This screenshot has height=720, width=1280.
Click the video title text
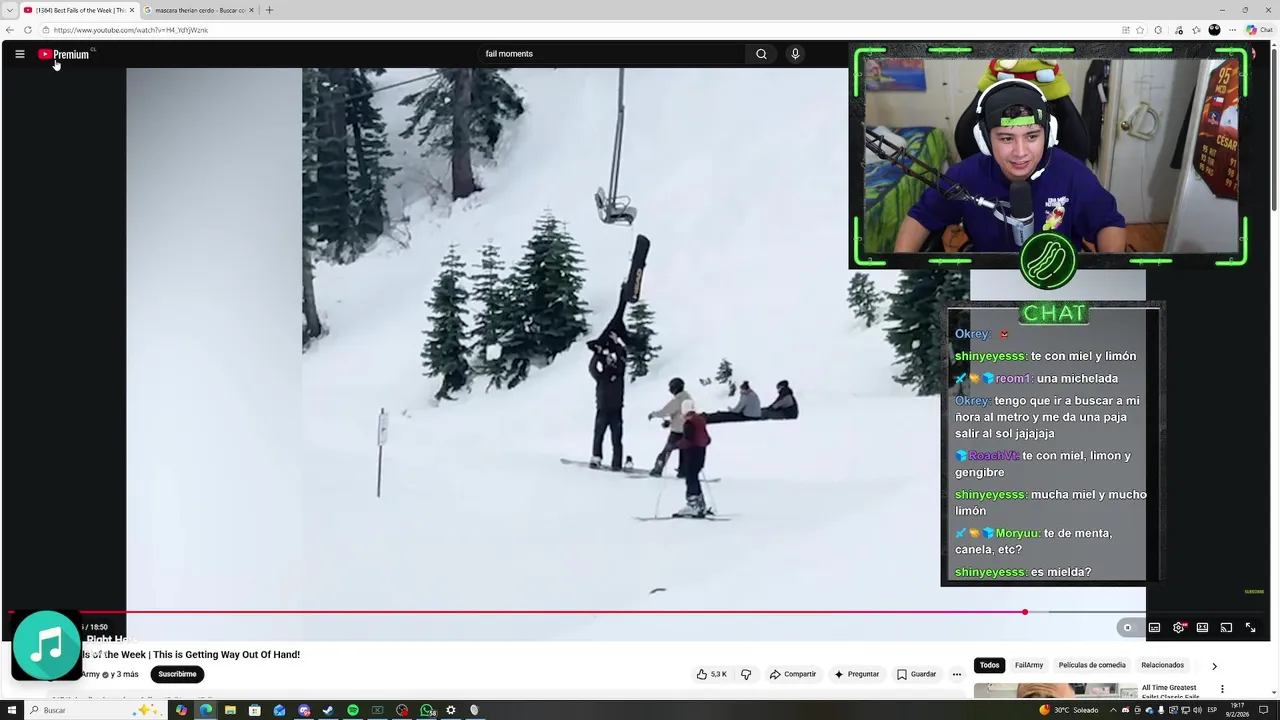(191, 655)
